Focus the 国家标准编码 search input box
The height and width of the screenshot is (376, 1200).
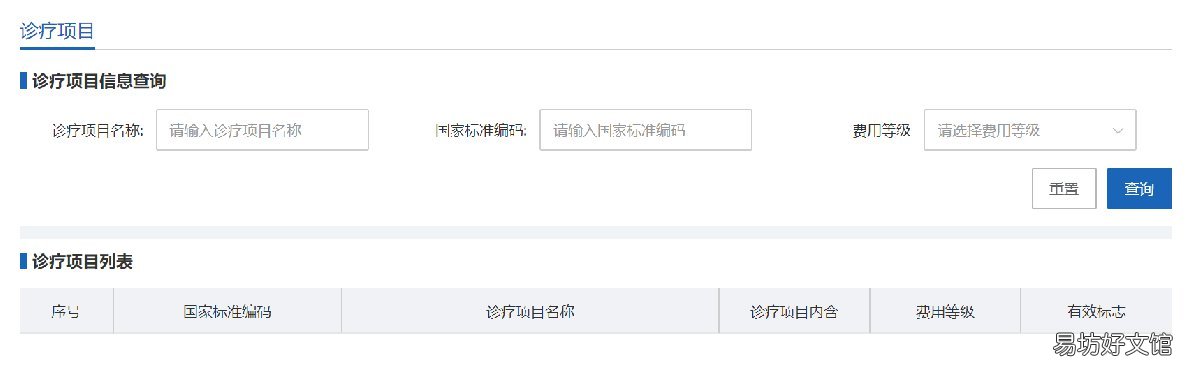click(646, 130)
